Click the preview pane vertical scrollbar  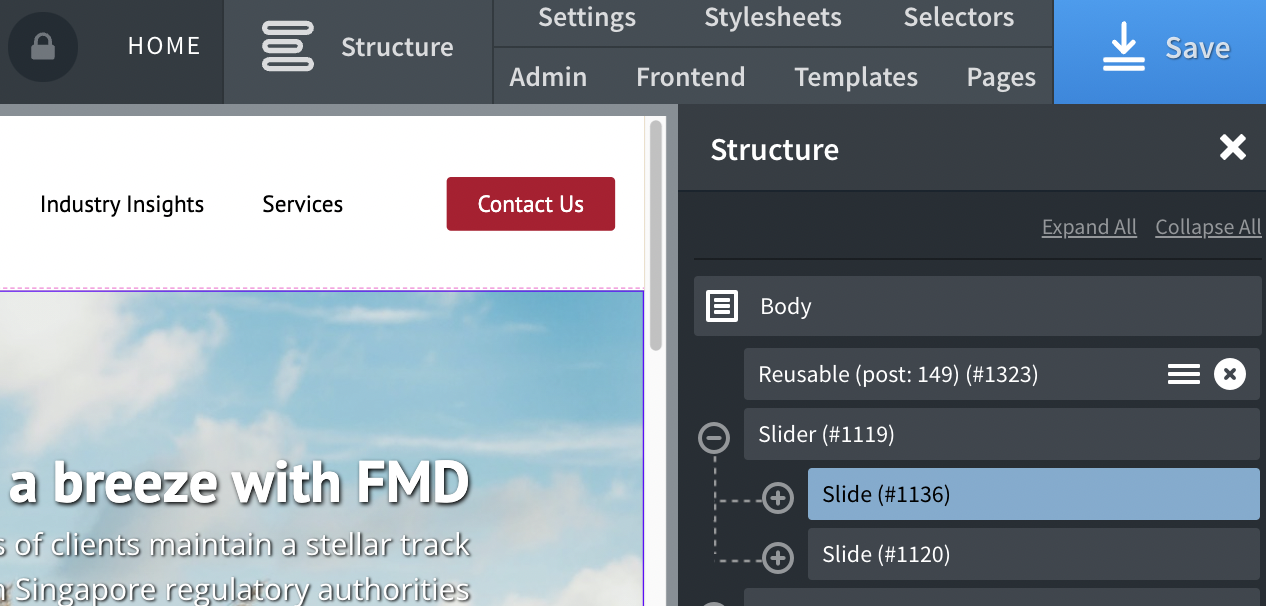(x=656, y=235)
